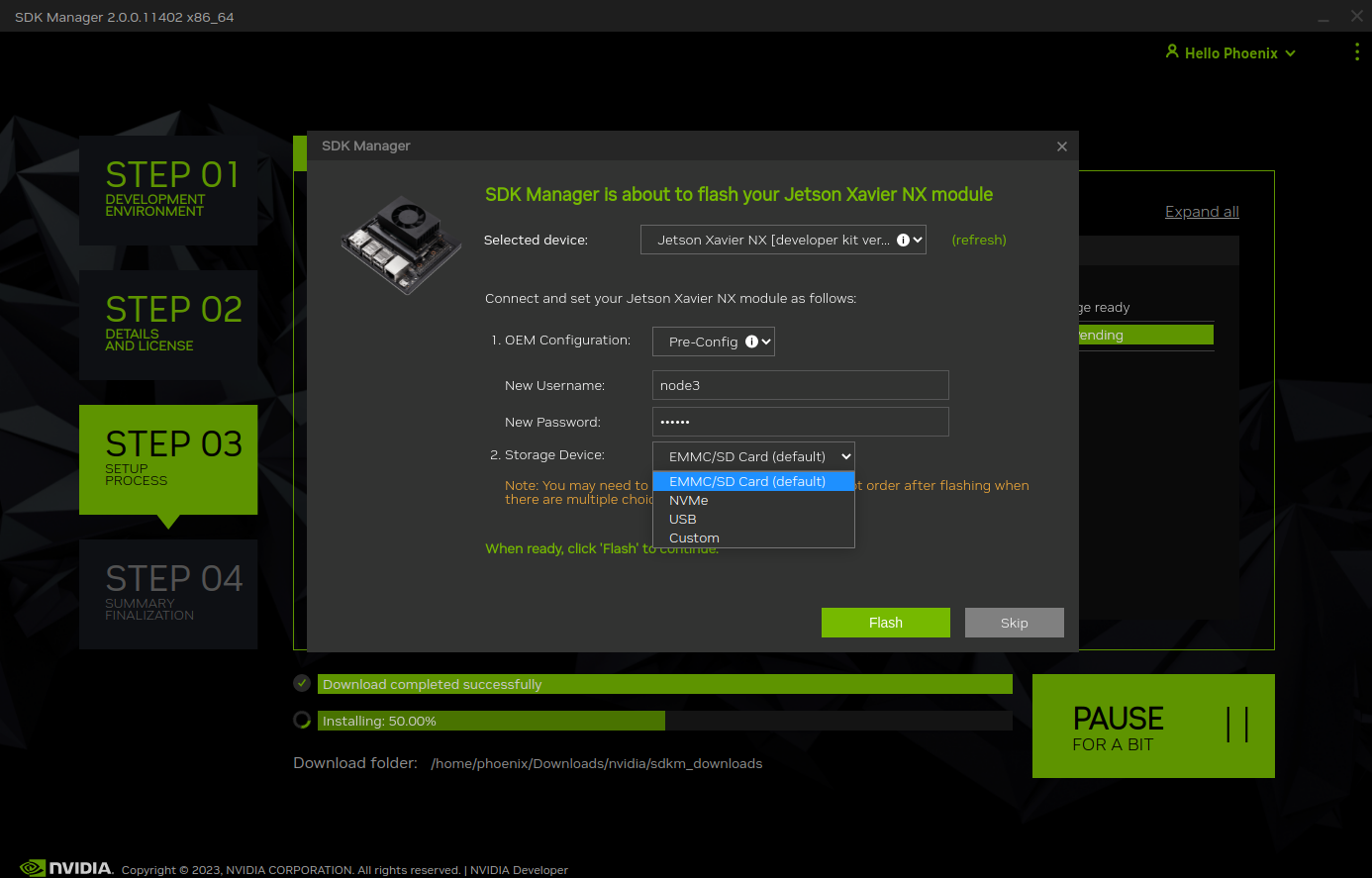Screen dimensions: 1372x878
Task: Click the Expand all link
Action: 1202,211
